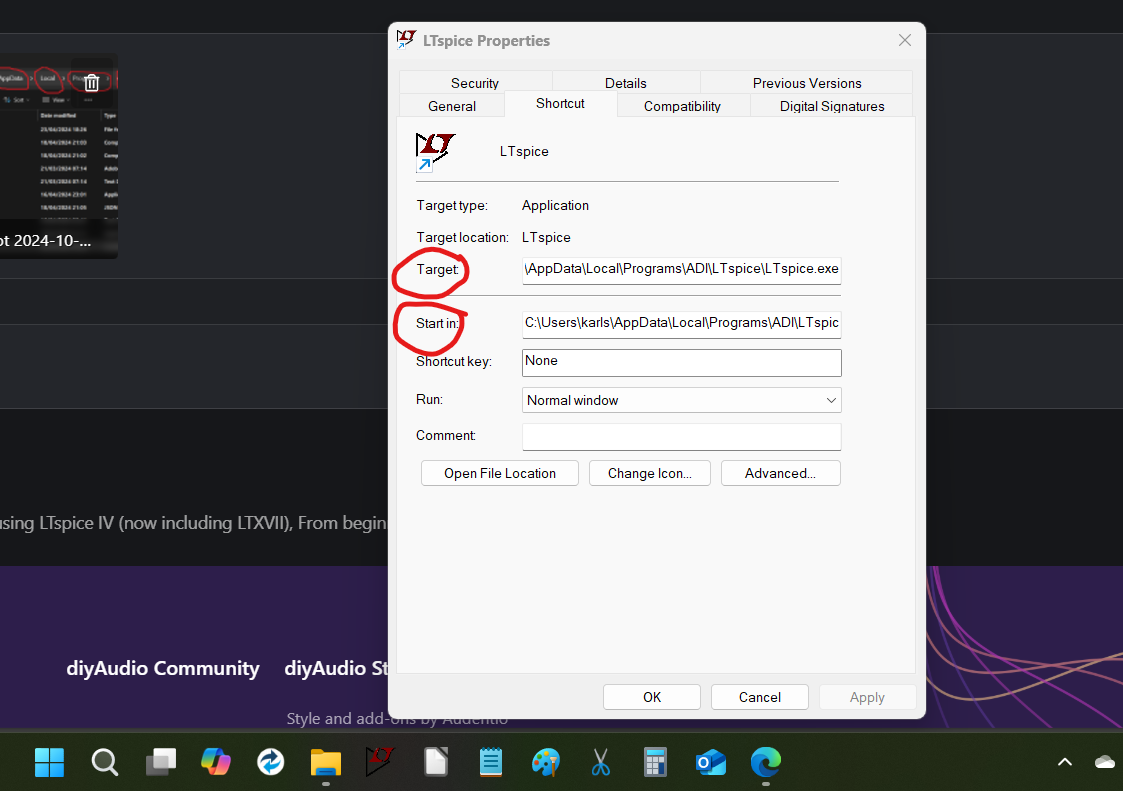This screenshot has height=791, width=1123.
Task: Open File Explorer from taskbar
Action: tap(326, 762)
